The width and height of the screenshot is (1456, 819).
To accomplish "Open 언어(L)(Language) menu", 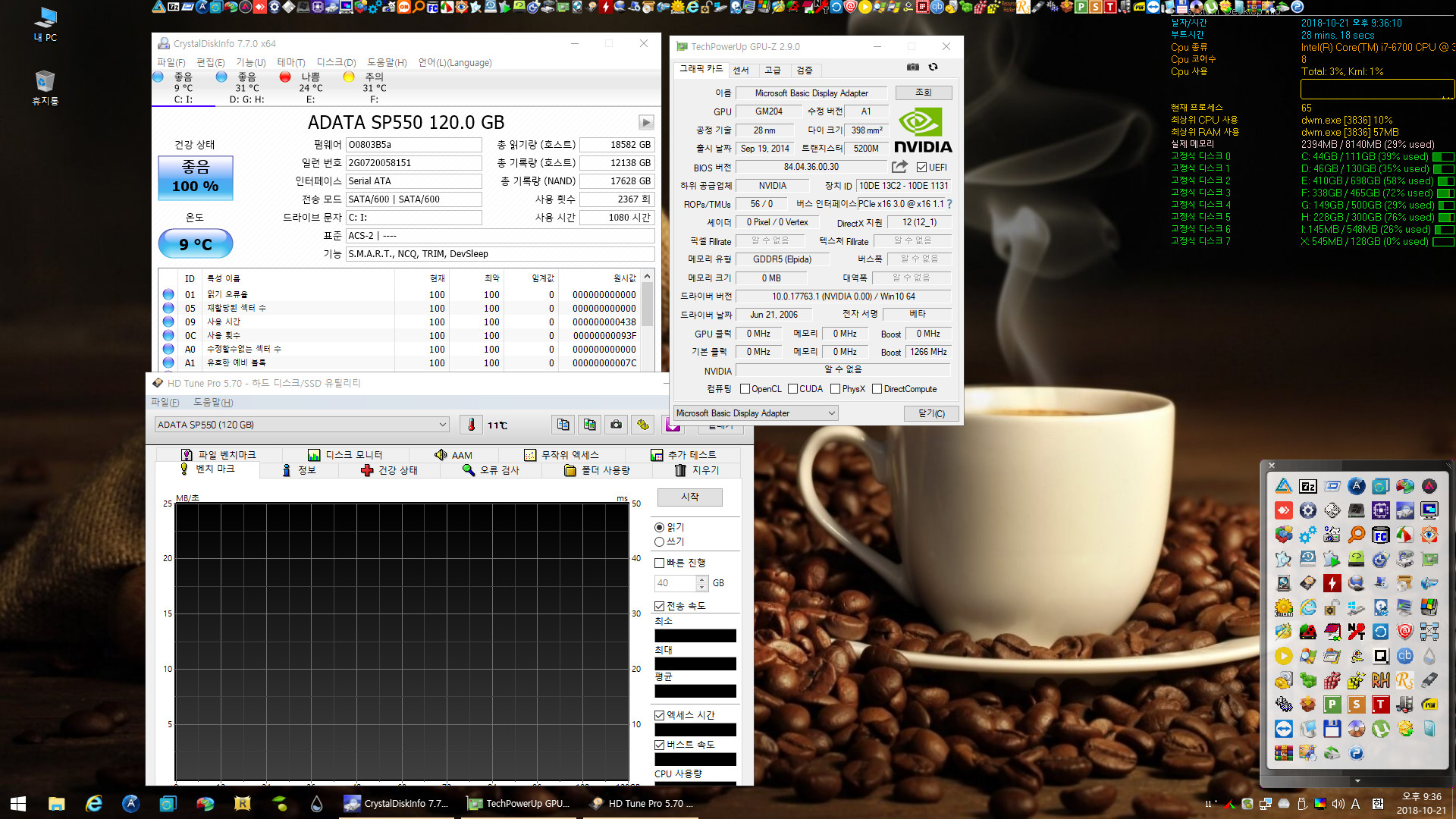I will 455,62.
